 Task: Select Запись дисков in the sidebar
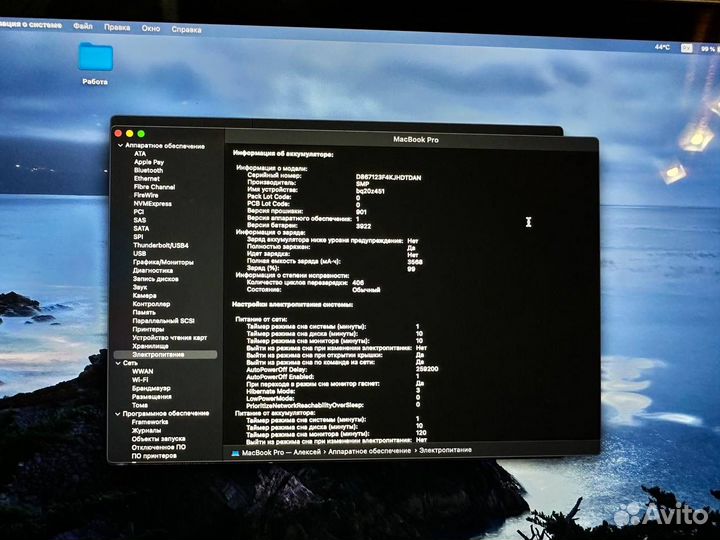click(156, 279)
